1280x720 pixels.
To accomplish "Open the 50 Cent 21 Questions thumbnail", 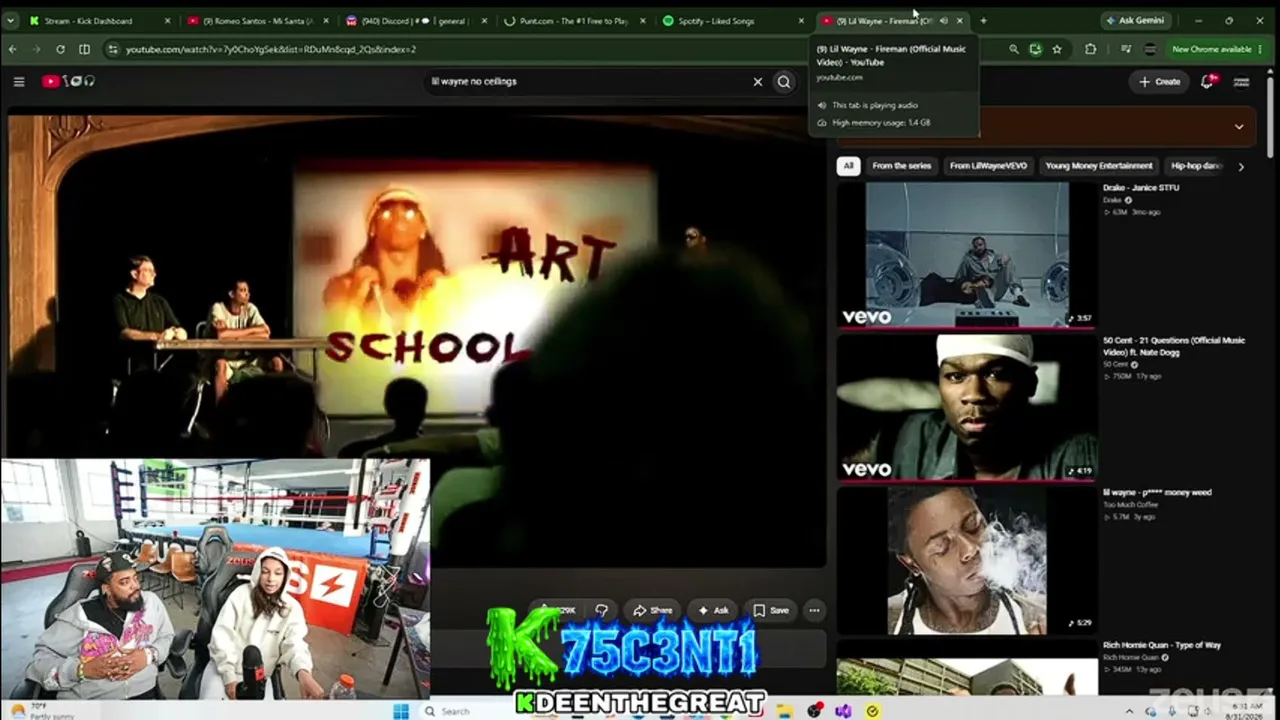I will (x=966, y=407).
